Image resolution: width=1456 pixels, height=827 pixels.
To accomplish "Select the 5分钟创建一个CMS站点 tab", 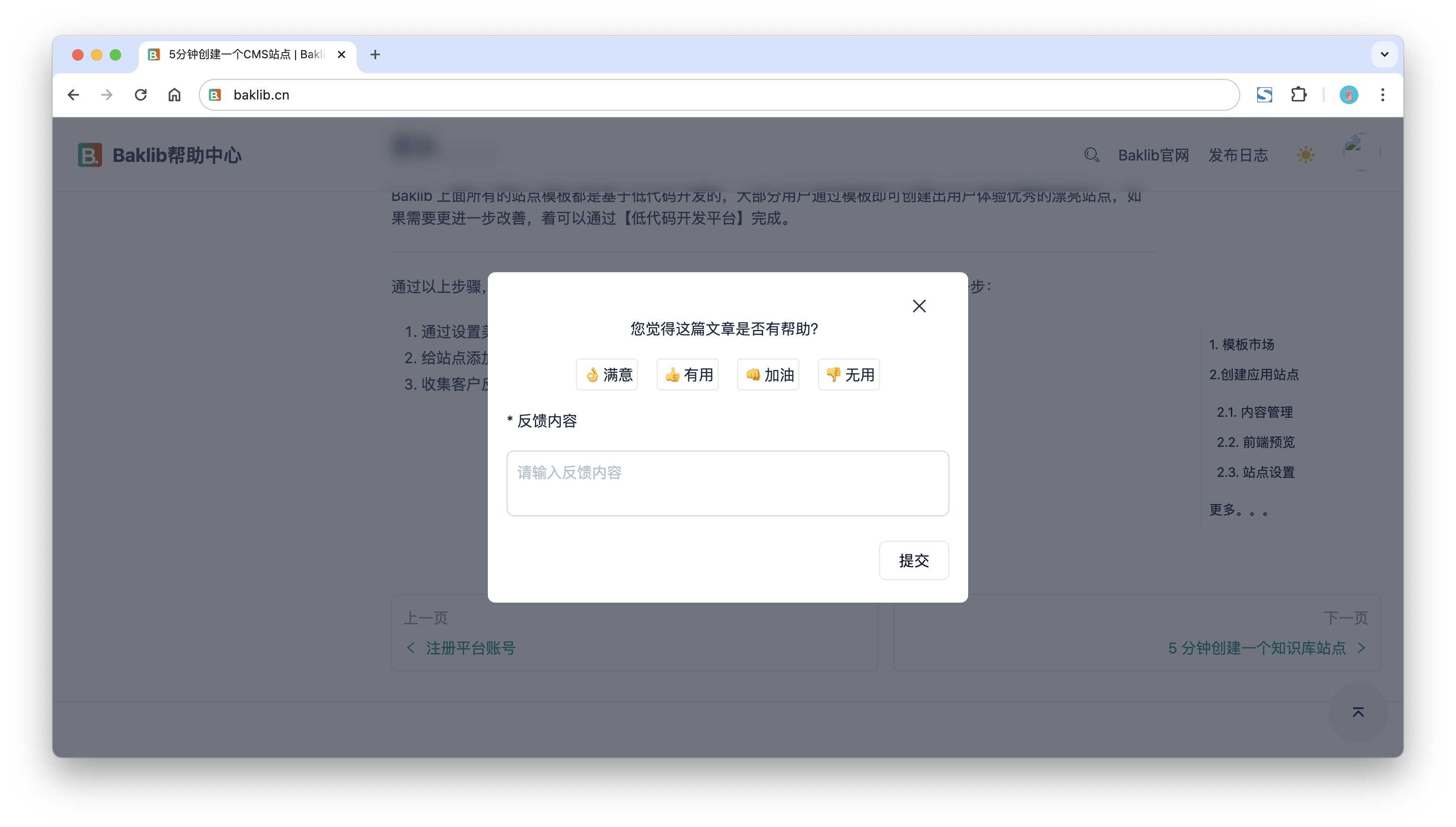I will [248, 54].
